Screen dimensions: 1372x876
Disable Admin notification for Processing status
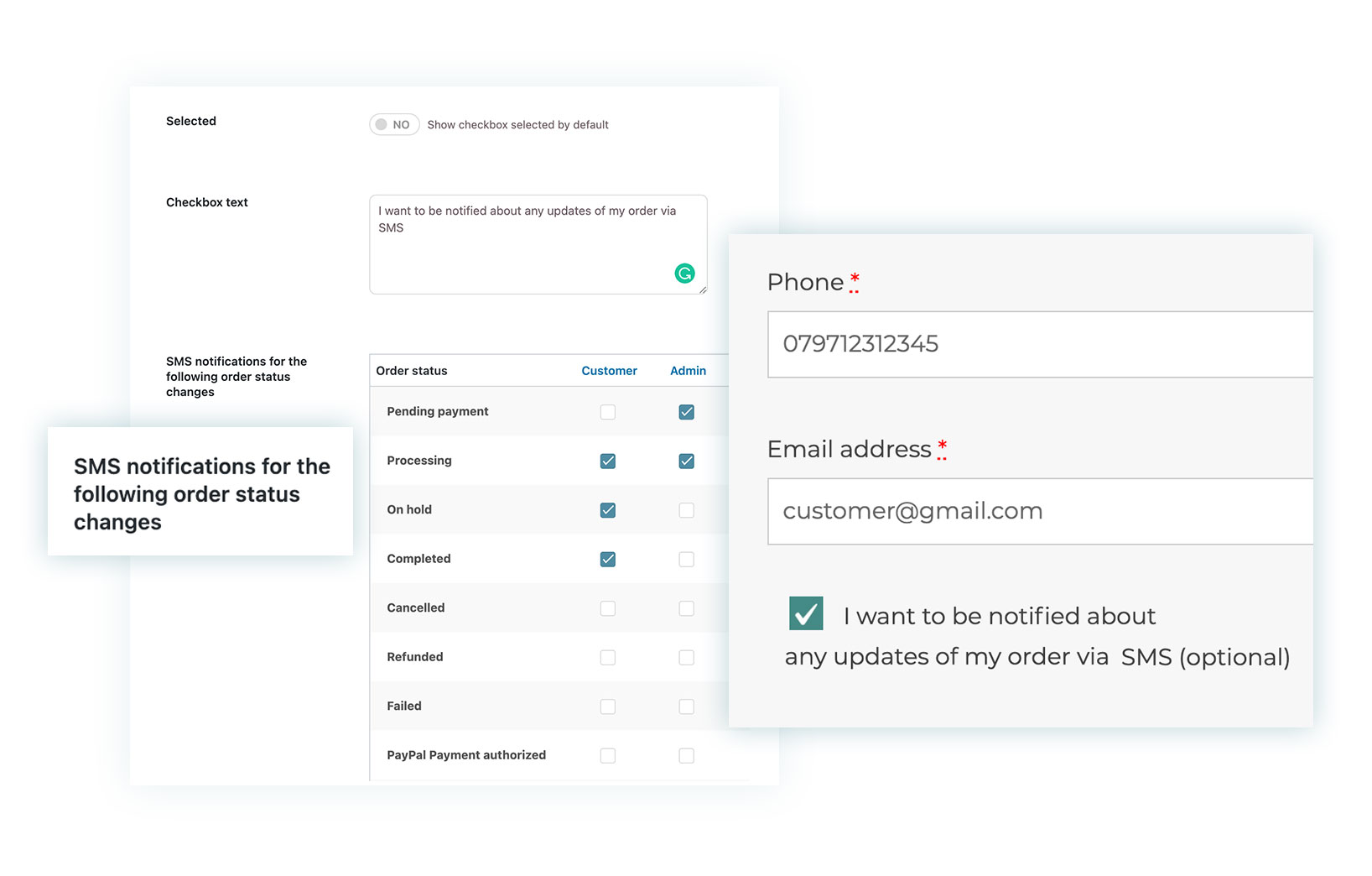686,461
